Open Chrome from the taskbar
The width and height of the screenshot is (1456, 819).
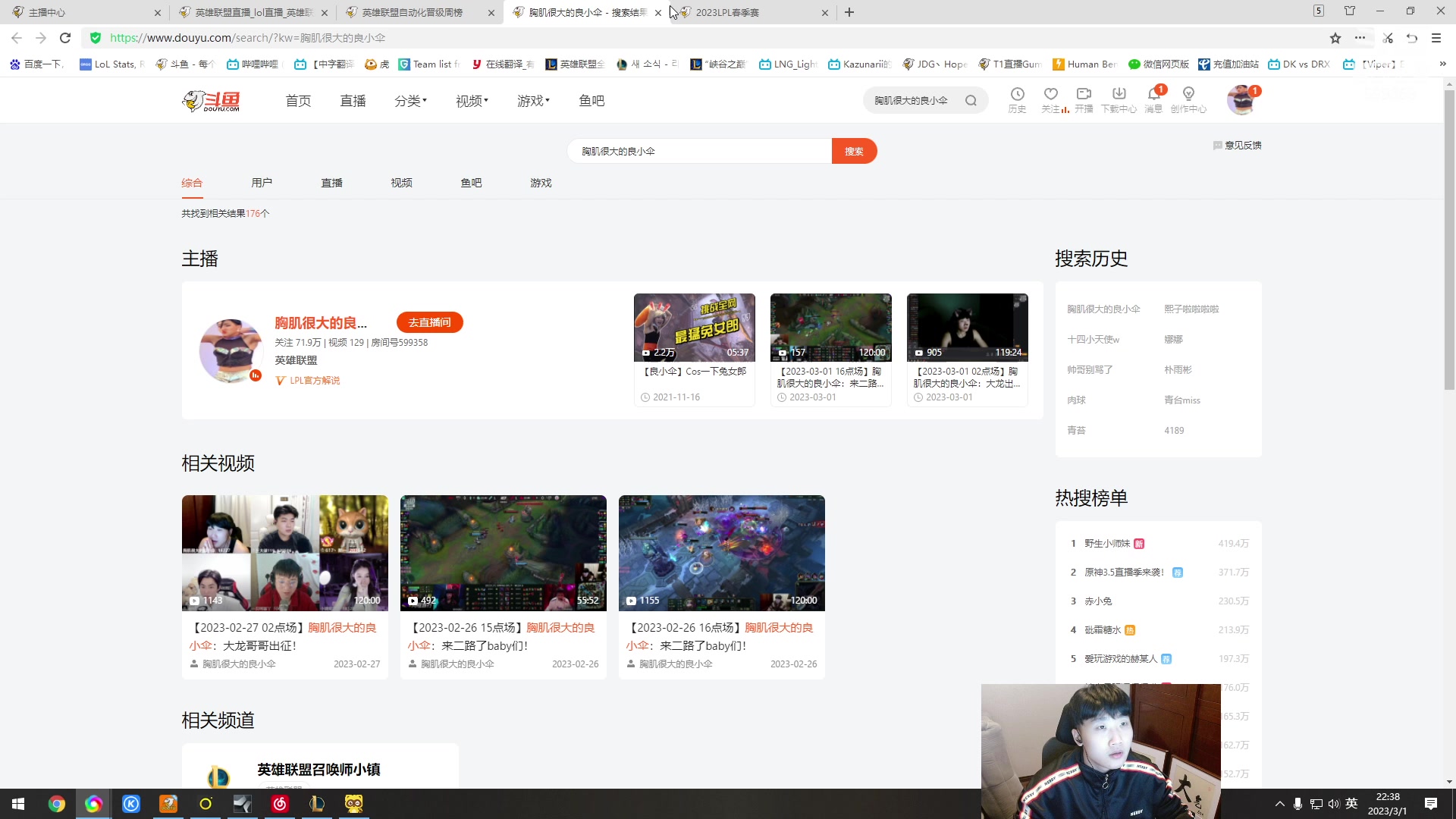click(57, 804)
